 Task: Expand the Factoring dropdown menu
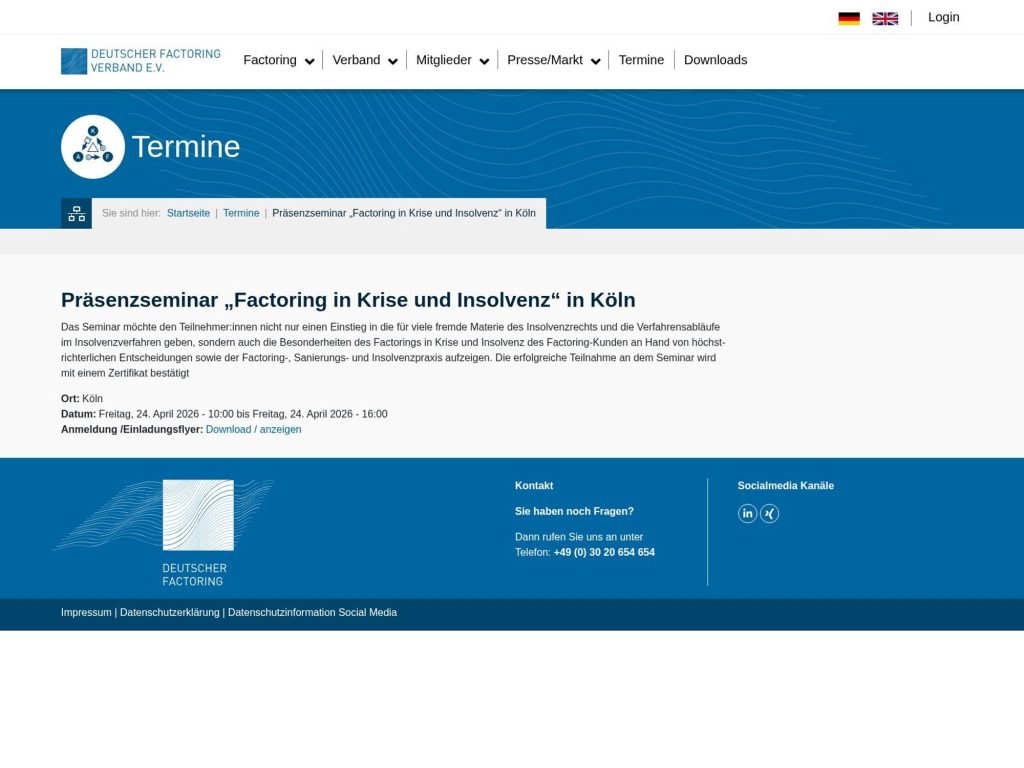click(270, 60)
